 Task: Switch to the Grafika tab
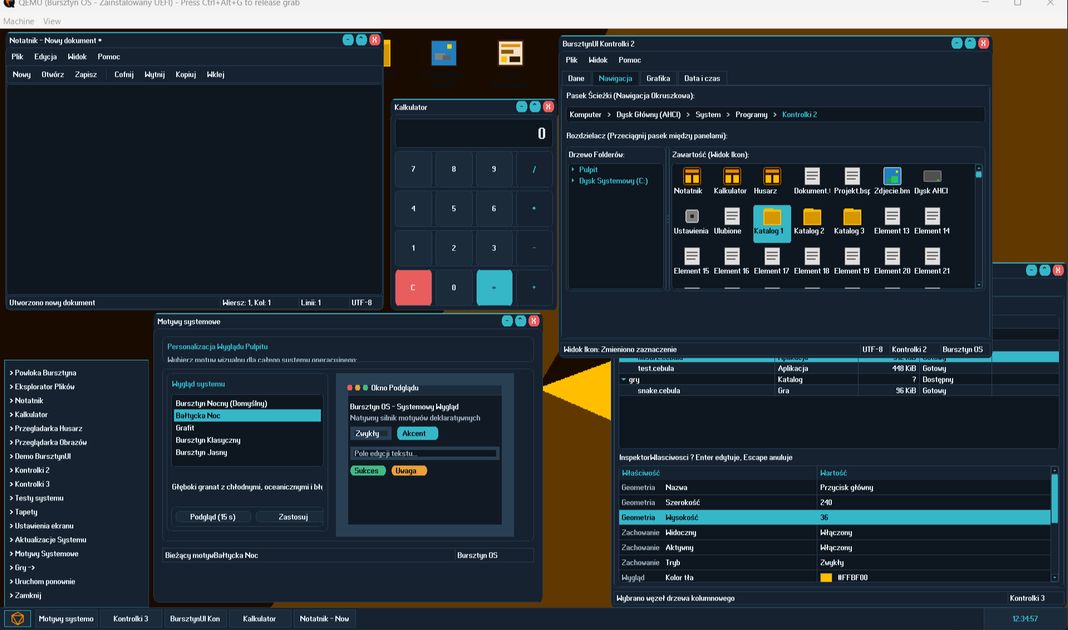(658, 78)
